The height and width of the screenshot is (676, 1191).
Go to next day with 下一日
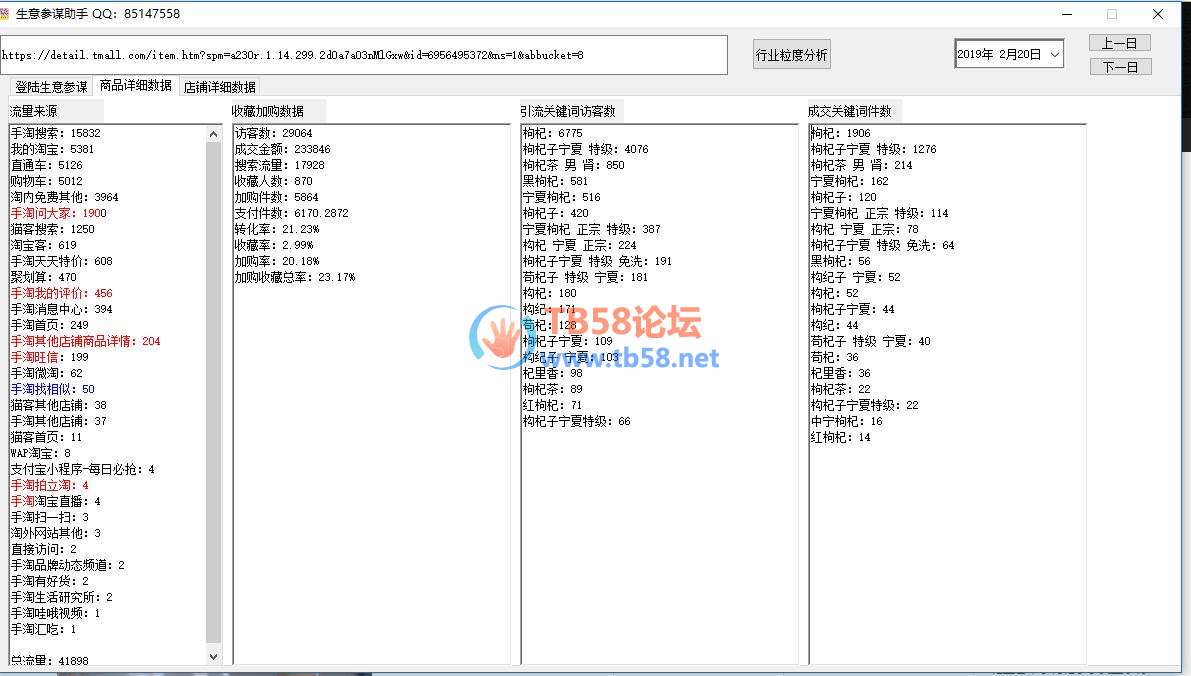click(x=1120, y=67)
